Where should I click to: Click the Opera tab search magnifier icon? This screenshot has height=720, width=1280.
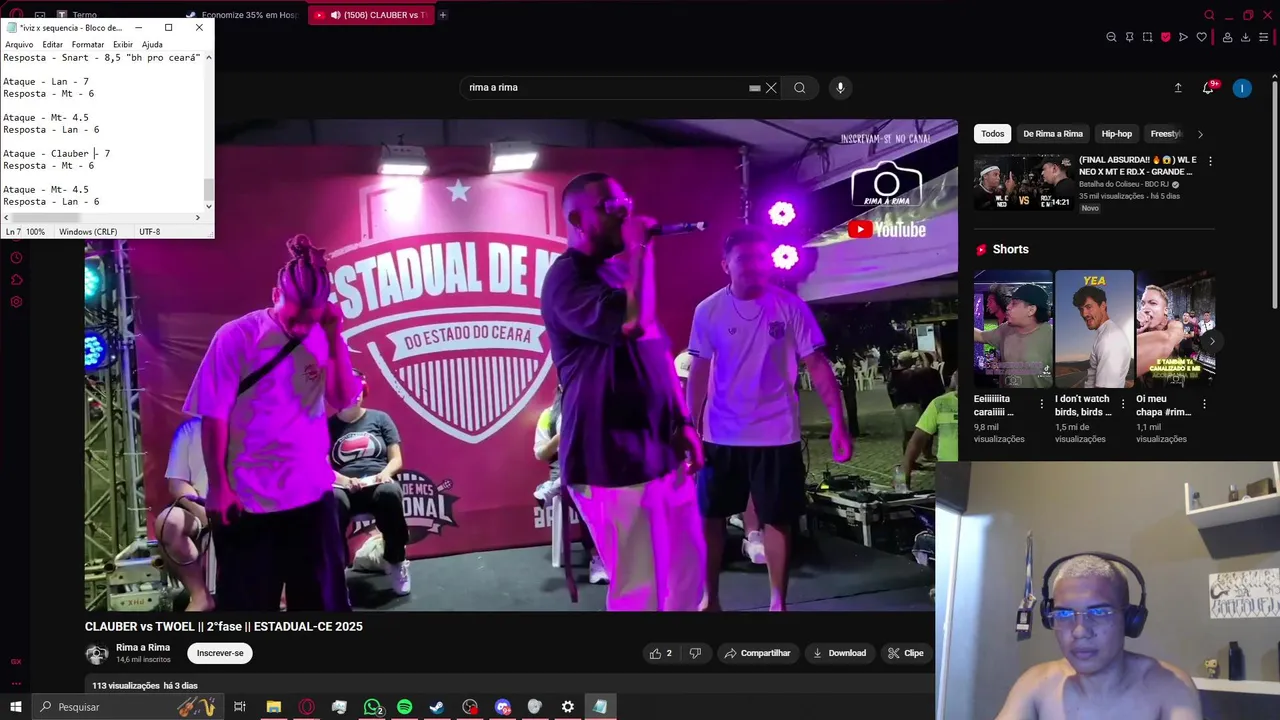point(1209,15)
